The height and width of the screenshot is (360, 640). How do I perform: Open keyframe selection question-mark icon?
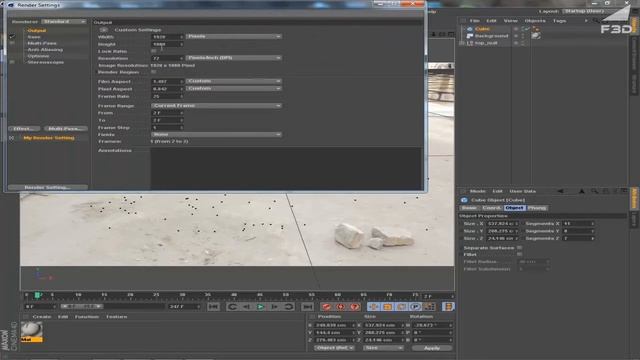[354, 307]
